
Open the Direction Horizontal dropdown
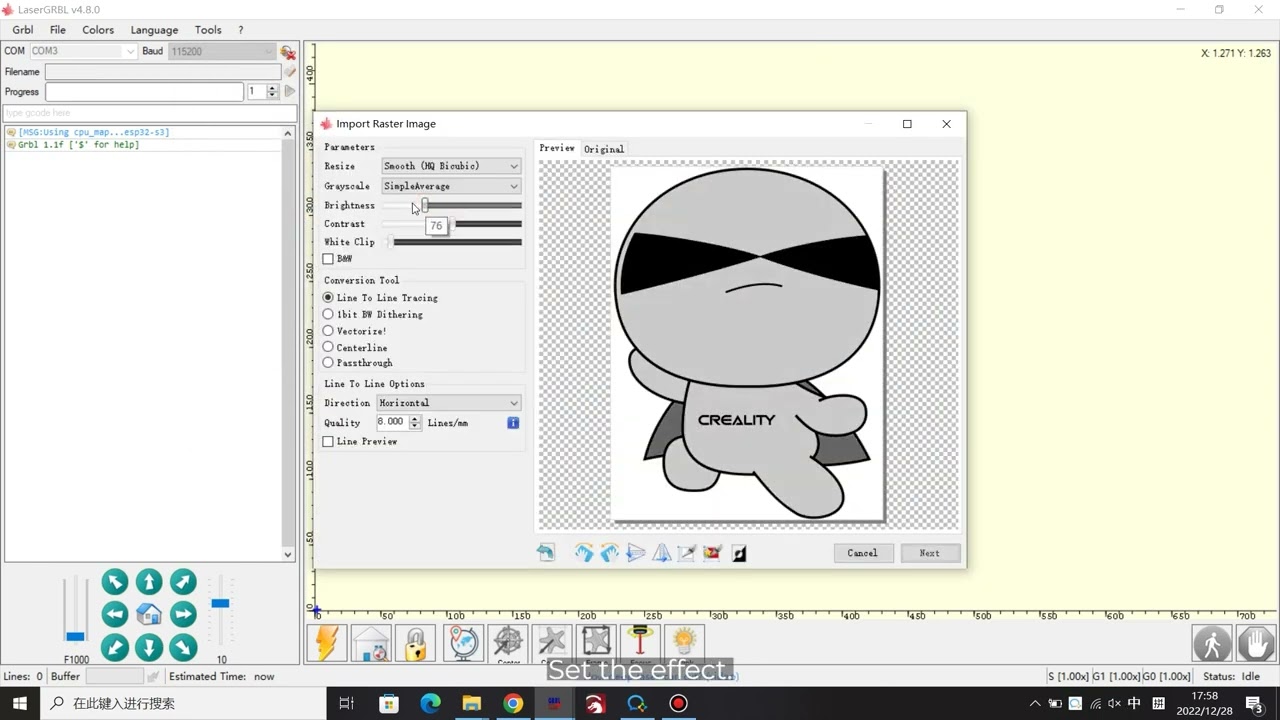click(449, 403)
